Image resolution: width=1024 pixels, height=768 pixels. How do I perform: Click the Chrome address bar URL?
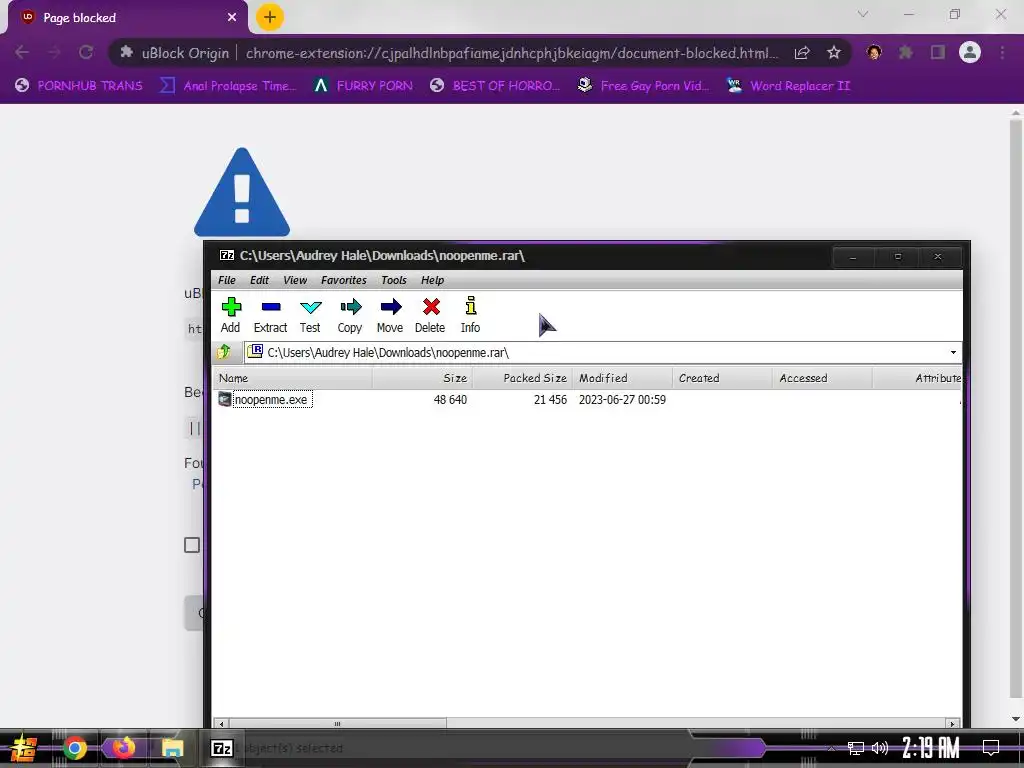pyautogui.click(x=511, y=53)
